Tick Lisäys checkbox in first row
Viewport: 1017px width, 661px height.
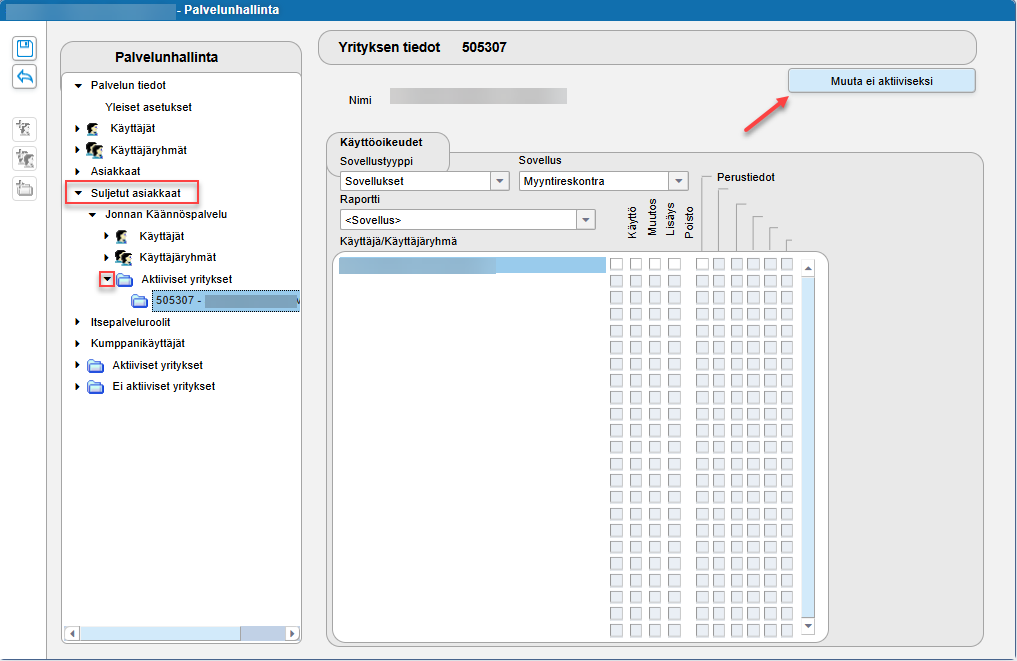655,264
